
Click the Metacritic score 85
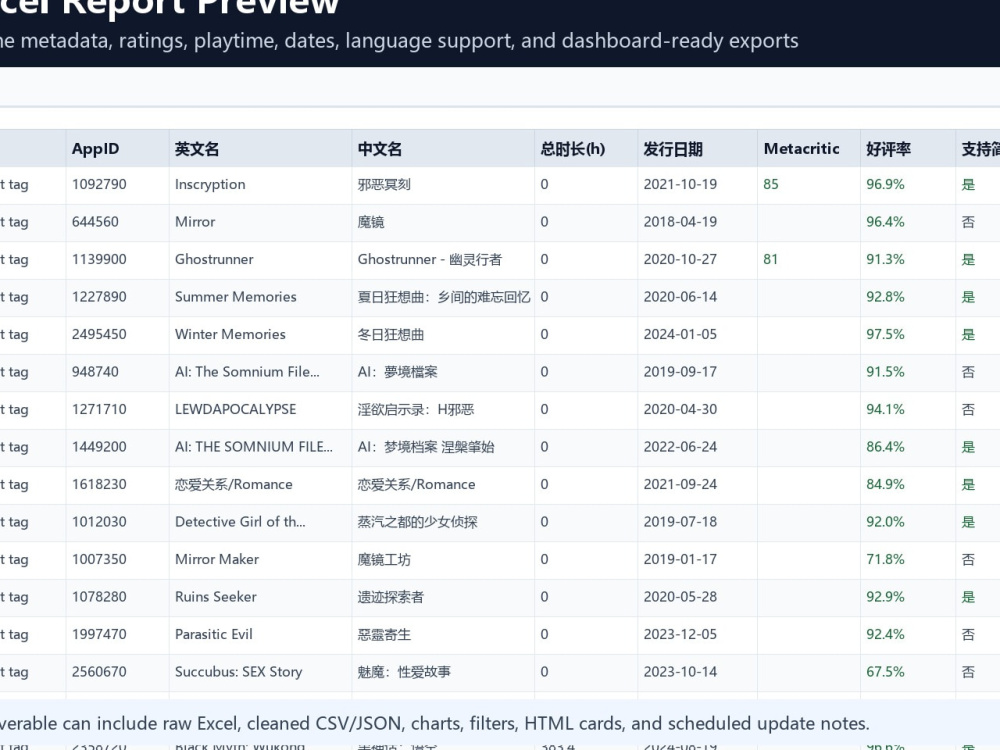pyautogui.click(x=770, y=184)
